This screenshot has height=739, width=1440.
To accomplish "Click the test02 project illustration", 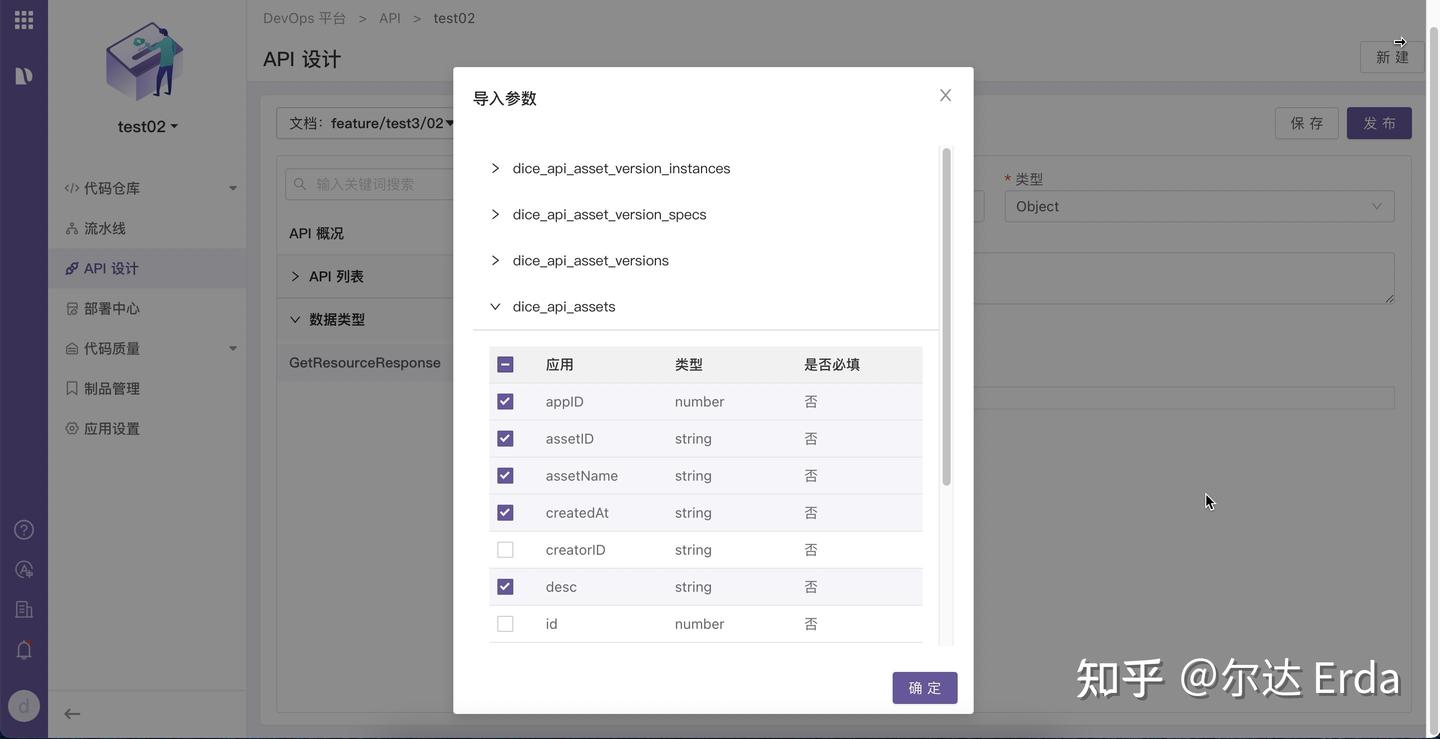I will click(x=144, y=62).
